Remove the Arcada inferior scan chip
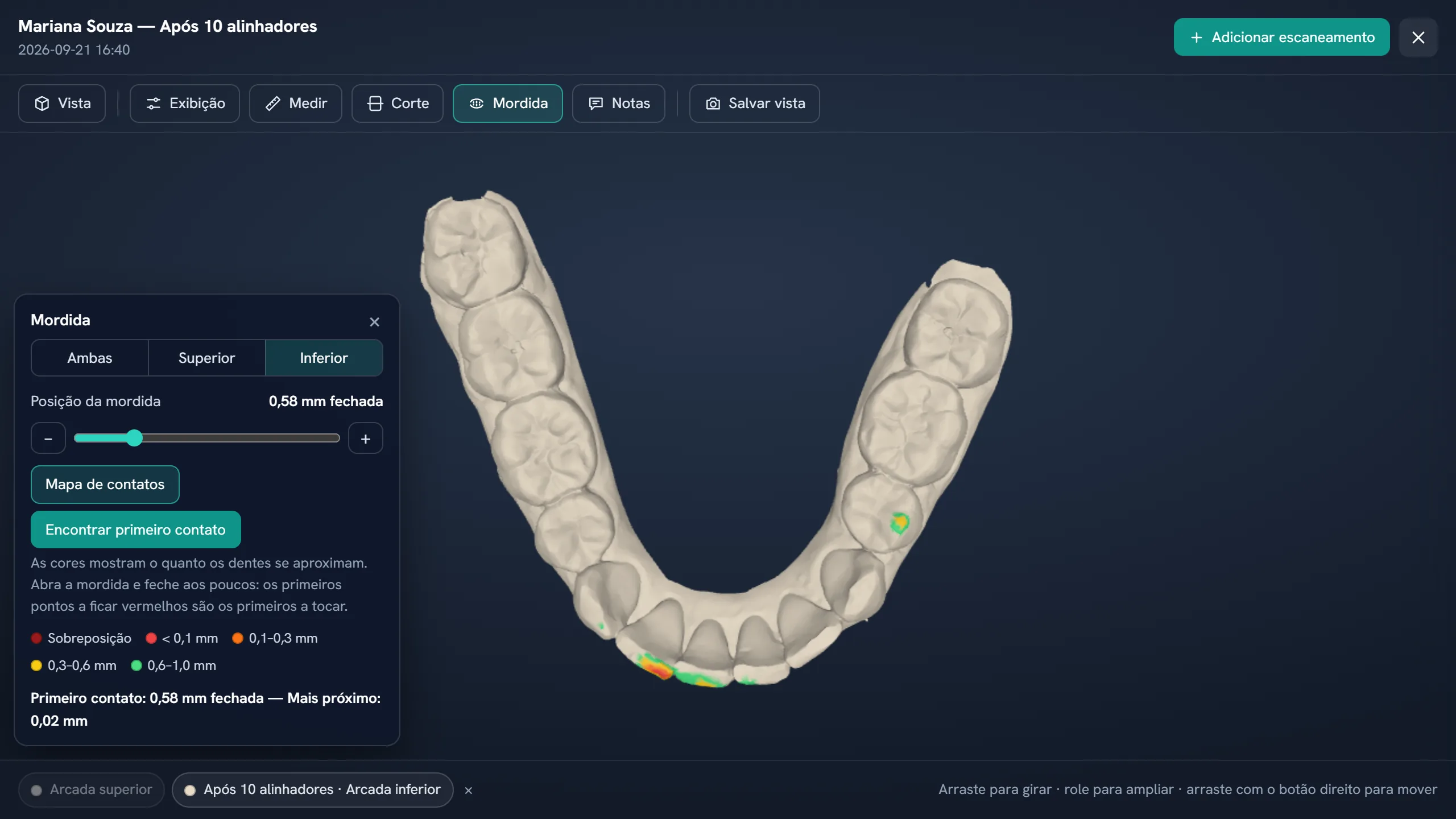Image resolution: width=1456 pixels, height=819 pixels. pos(469,791)
